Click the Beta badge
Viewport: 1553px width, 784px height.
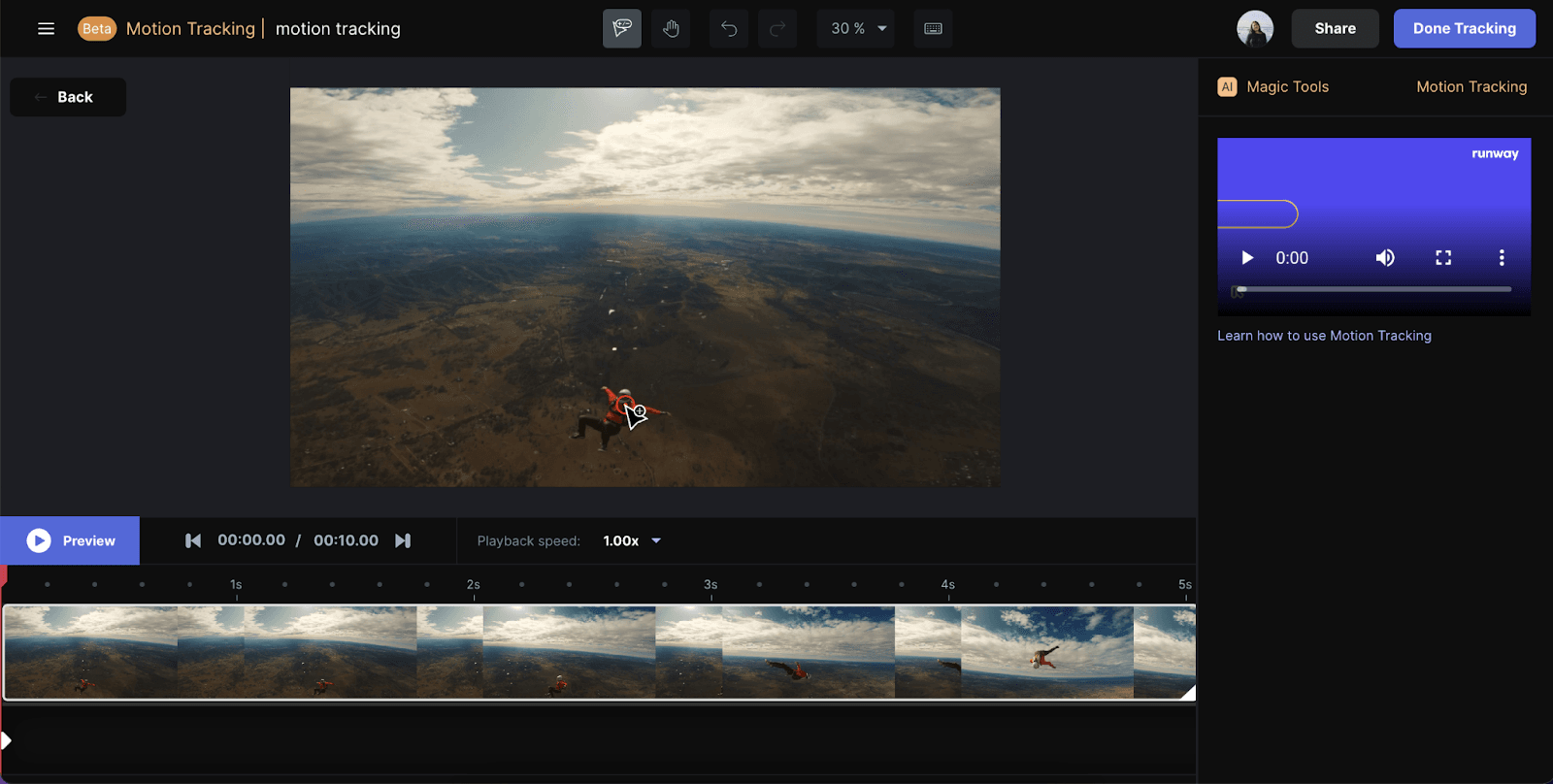click(x=96, y=28)
